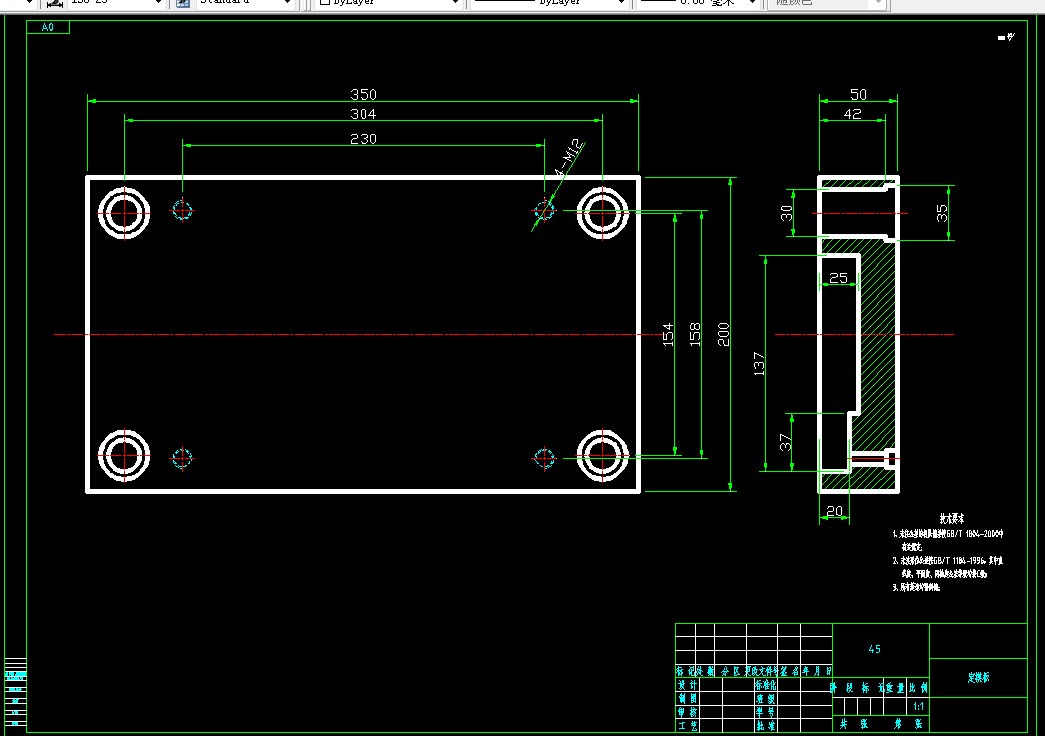Click the 批准 cell in title block

[766, 725]
